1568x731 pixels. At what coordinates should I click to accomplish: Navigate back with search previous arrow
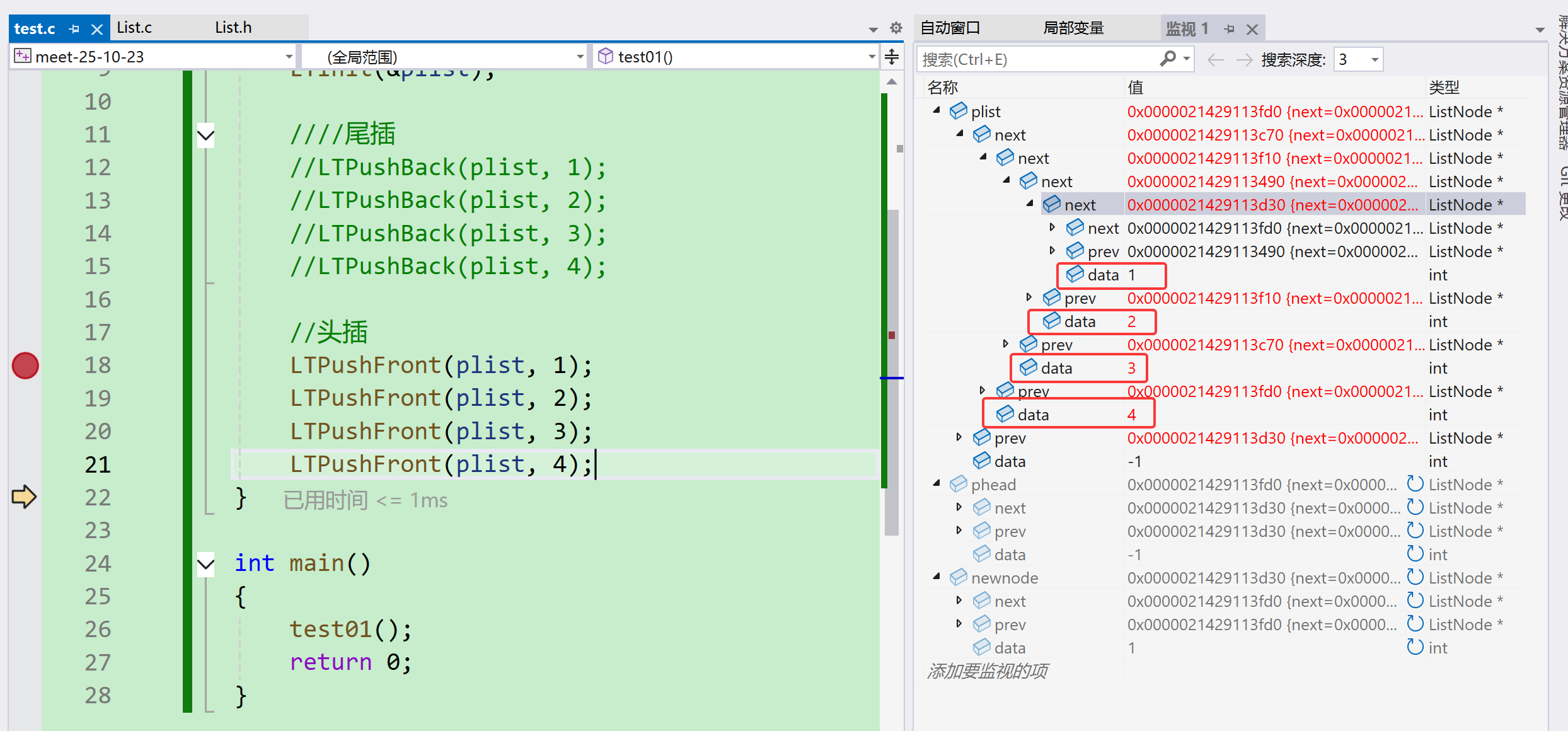click(x=1215, y=60)
